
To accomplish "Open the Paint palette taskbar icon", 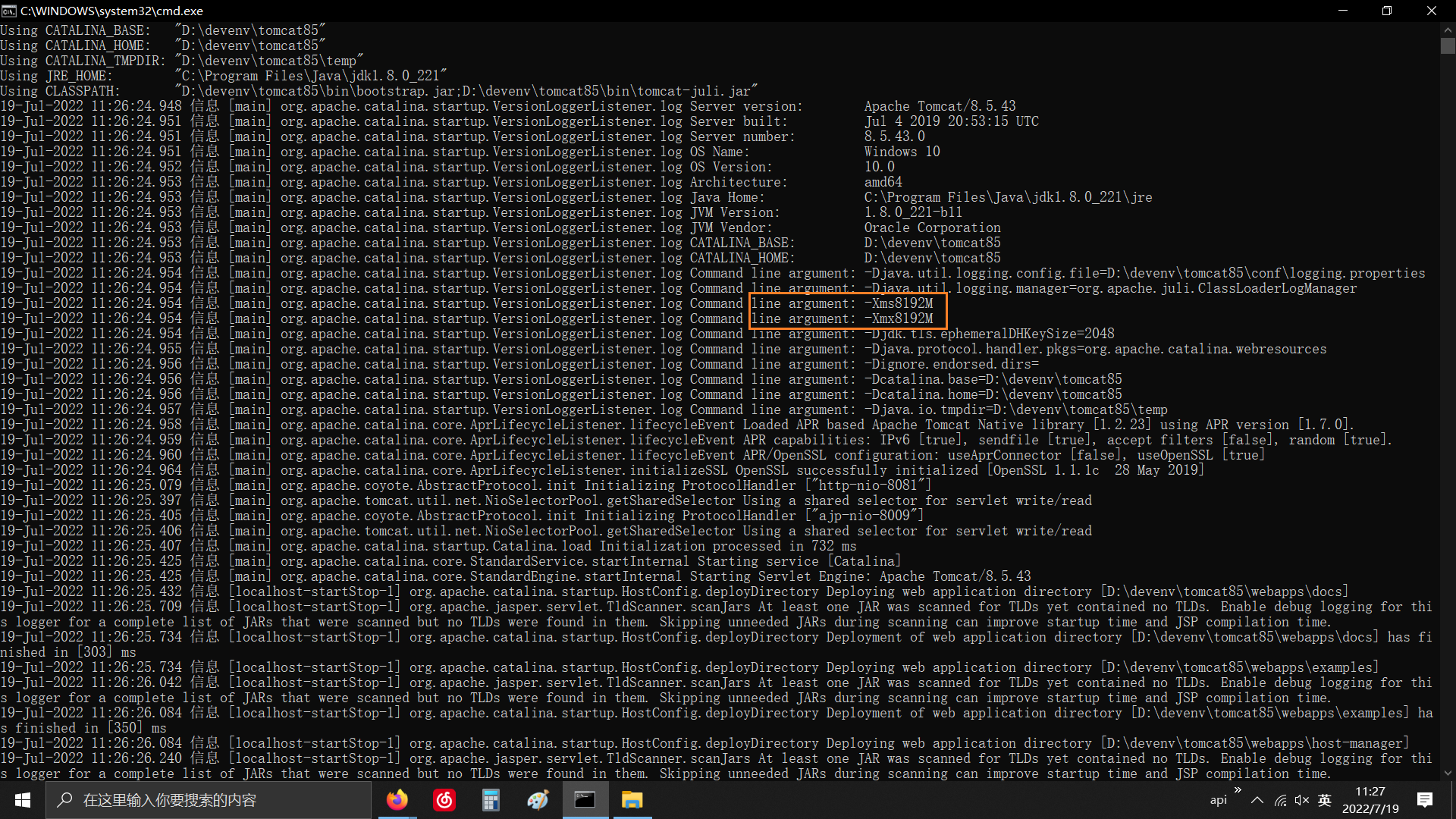I will coord(538,800).
